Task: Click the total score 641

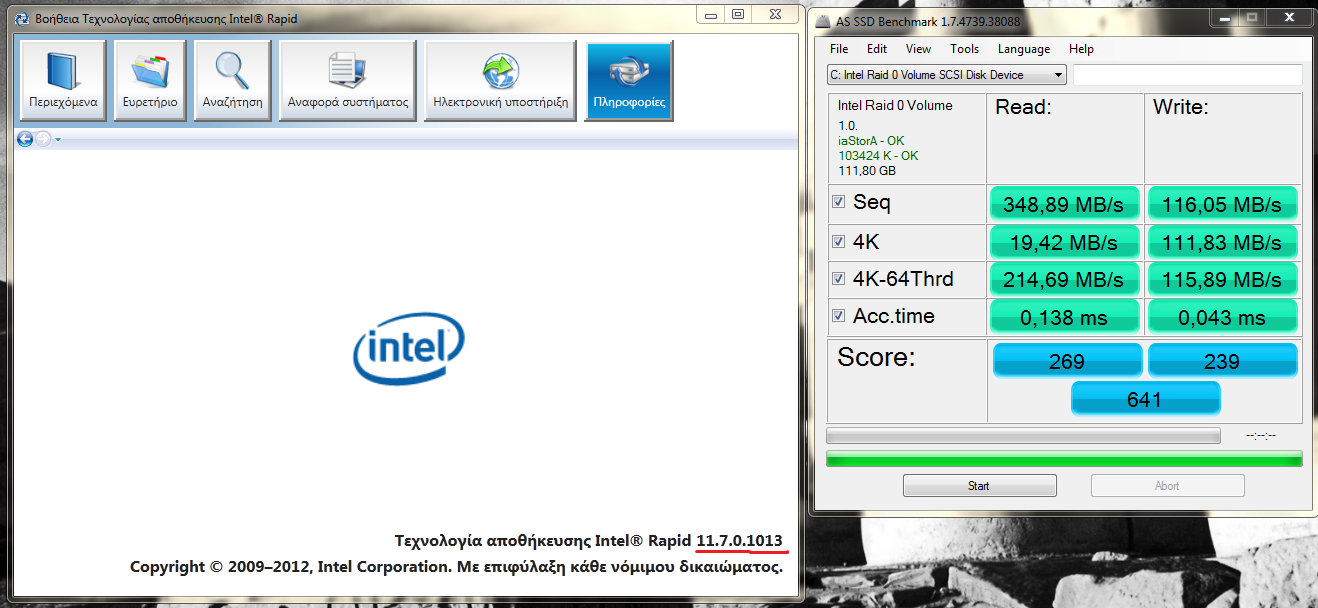Action: point(1145,399)
